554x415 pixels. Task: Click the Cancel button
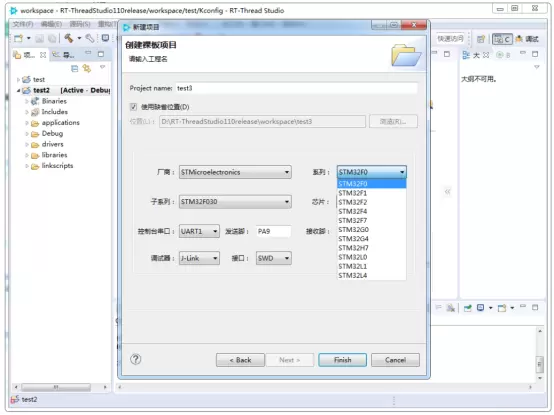[x=395, y=360]
